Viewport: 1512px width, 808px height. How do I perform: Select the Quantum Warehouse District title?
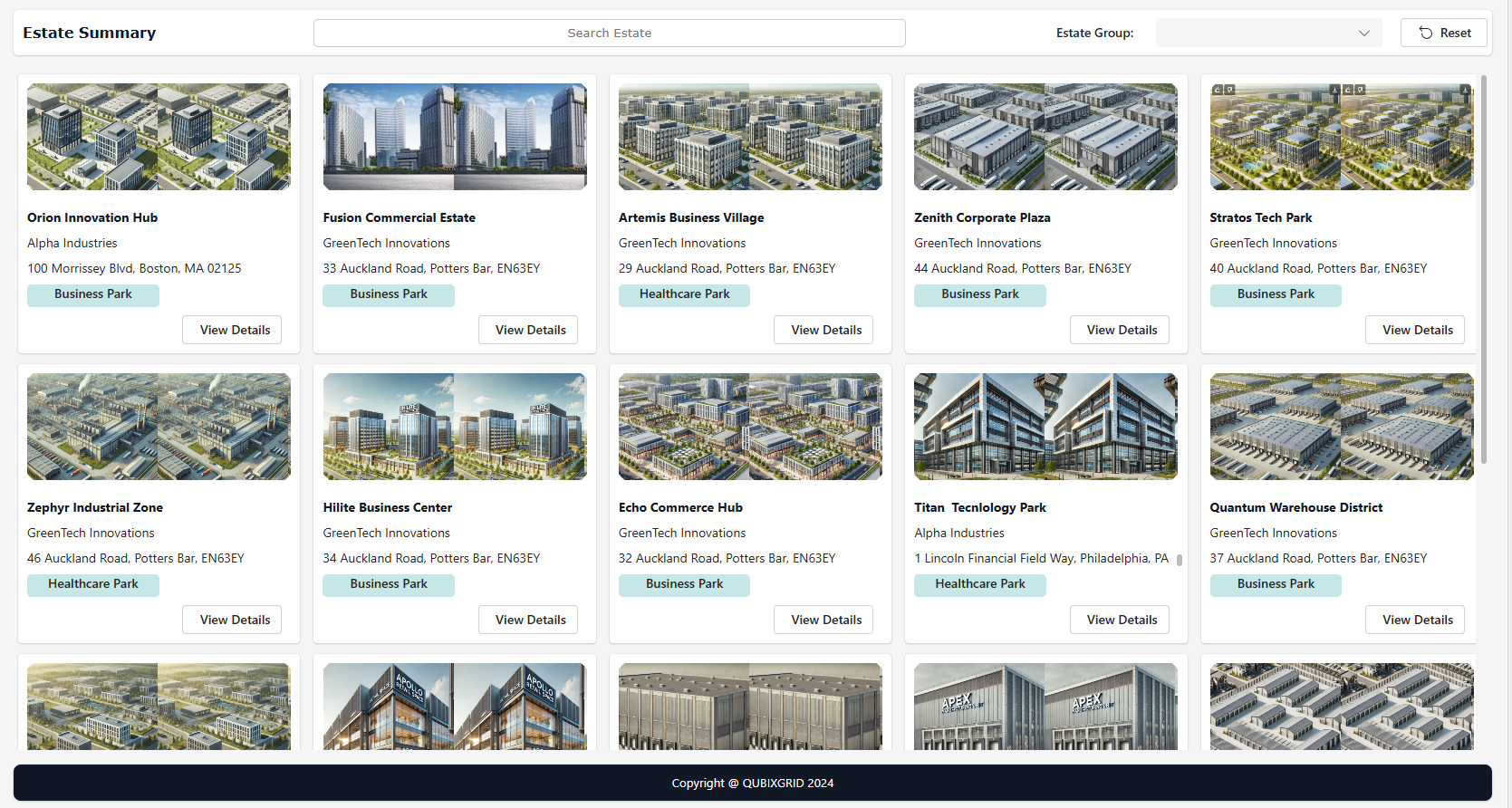pos(1296,507)
